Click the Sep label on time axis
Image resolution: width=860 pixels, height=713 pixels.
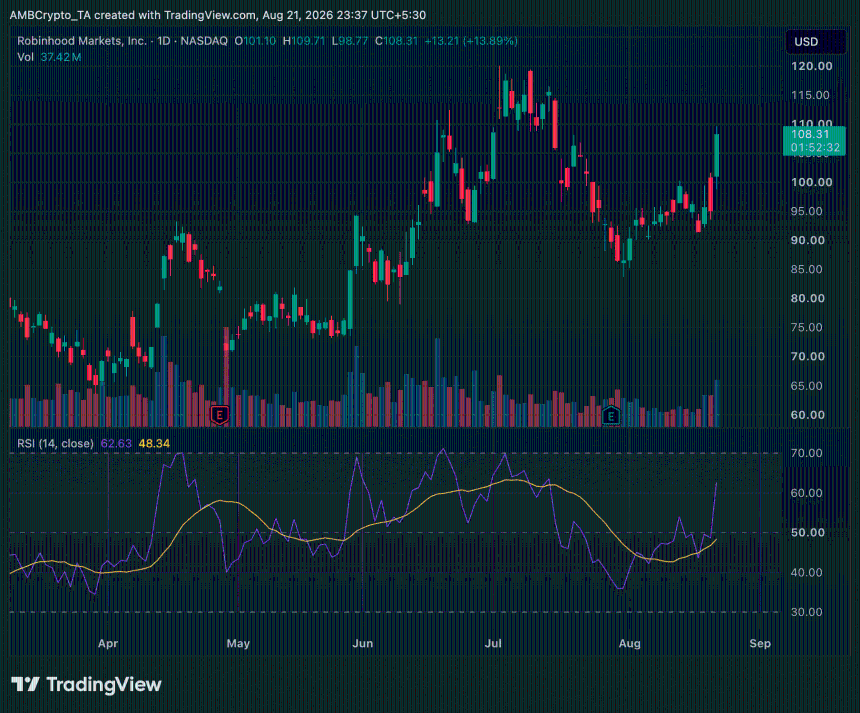click(760, 643)
